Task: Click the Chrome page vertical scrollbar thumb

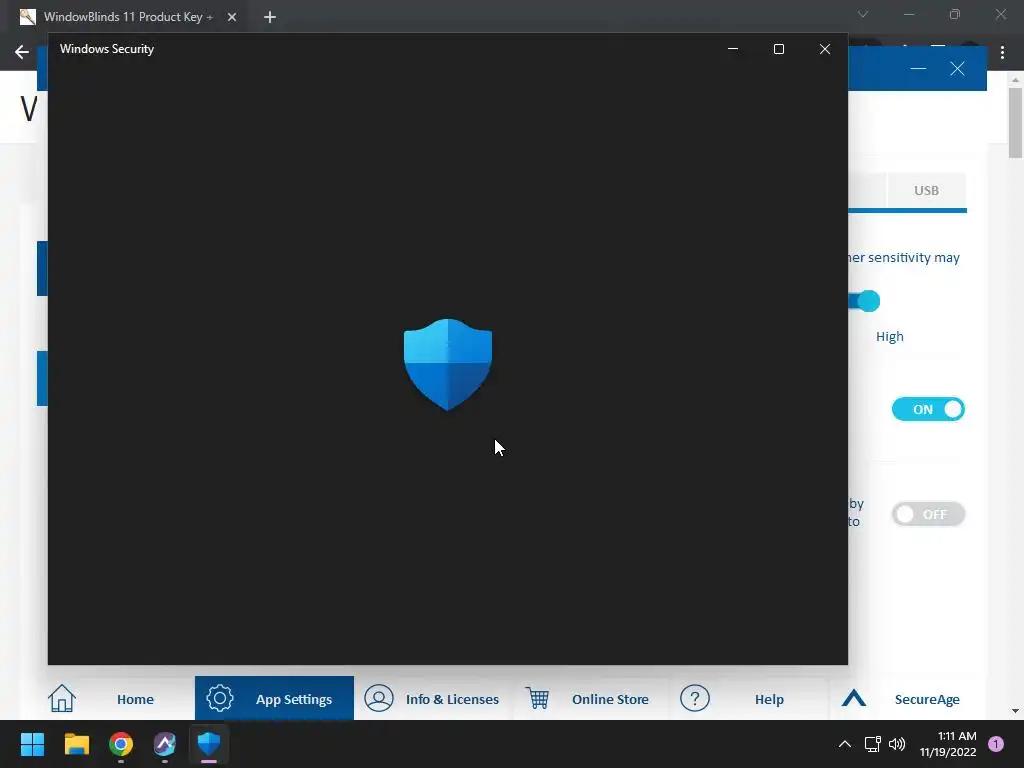Action: coord(1015,123)
